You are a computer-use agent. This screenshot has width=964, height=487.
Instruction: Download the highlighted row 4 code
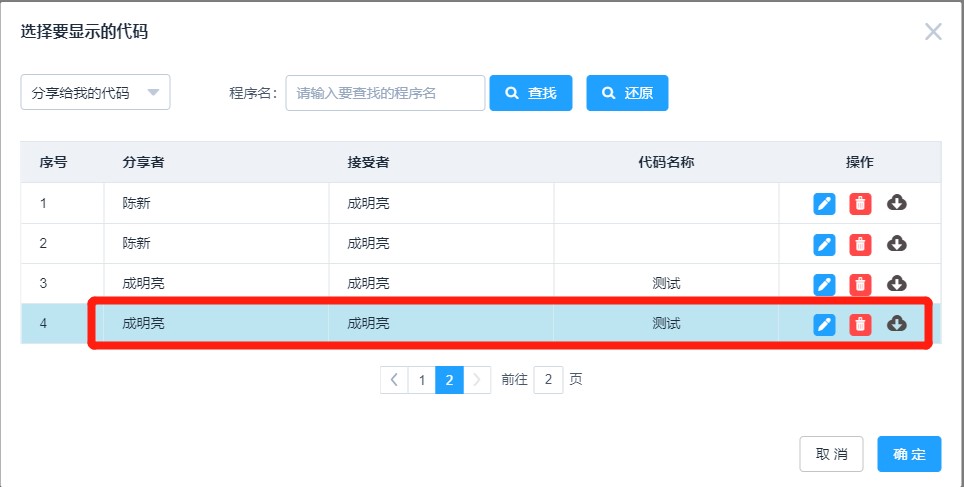tap(896, 323)
